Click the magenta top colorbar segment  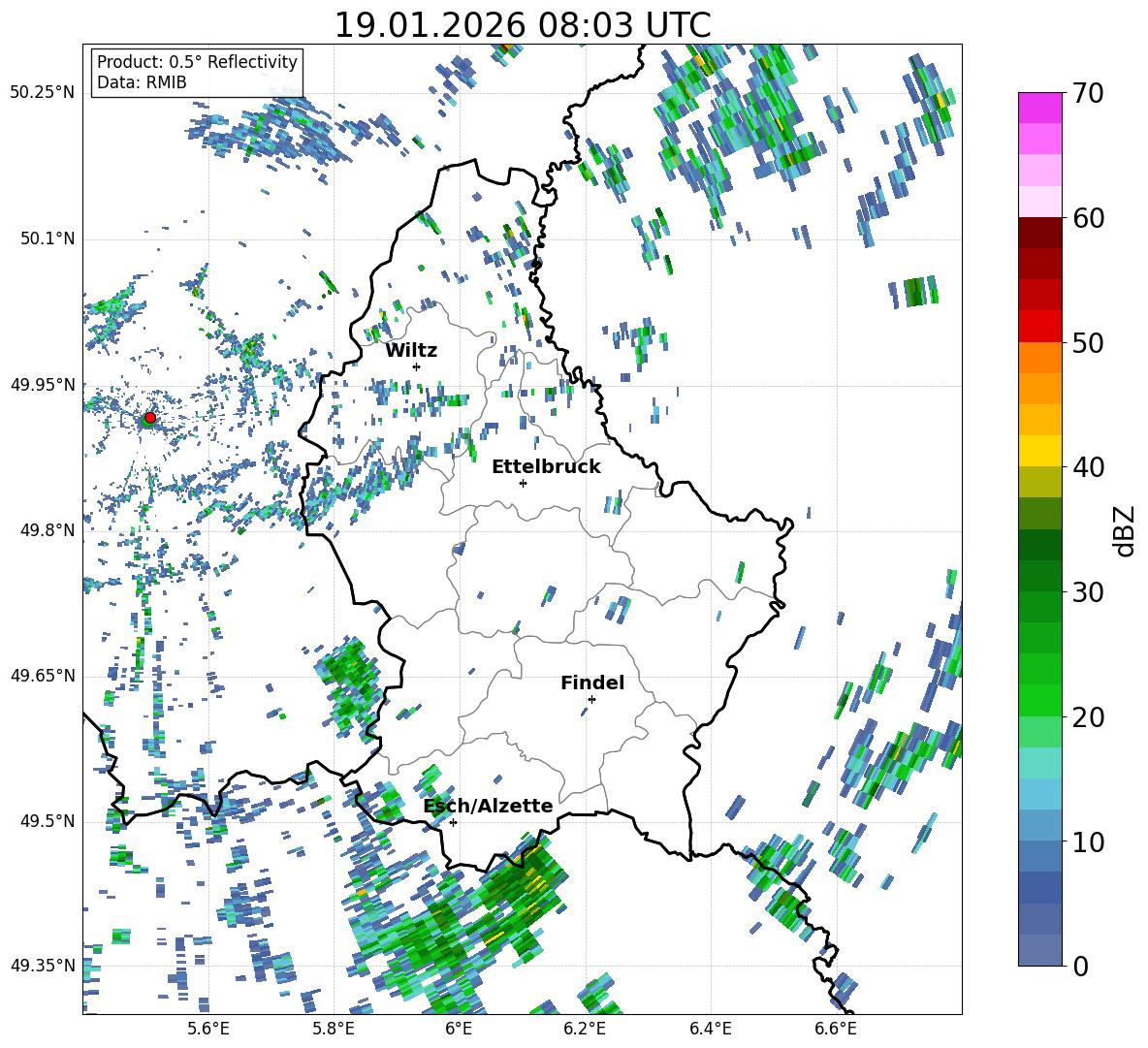click(x=1040, y=108)
